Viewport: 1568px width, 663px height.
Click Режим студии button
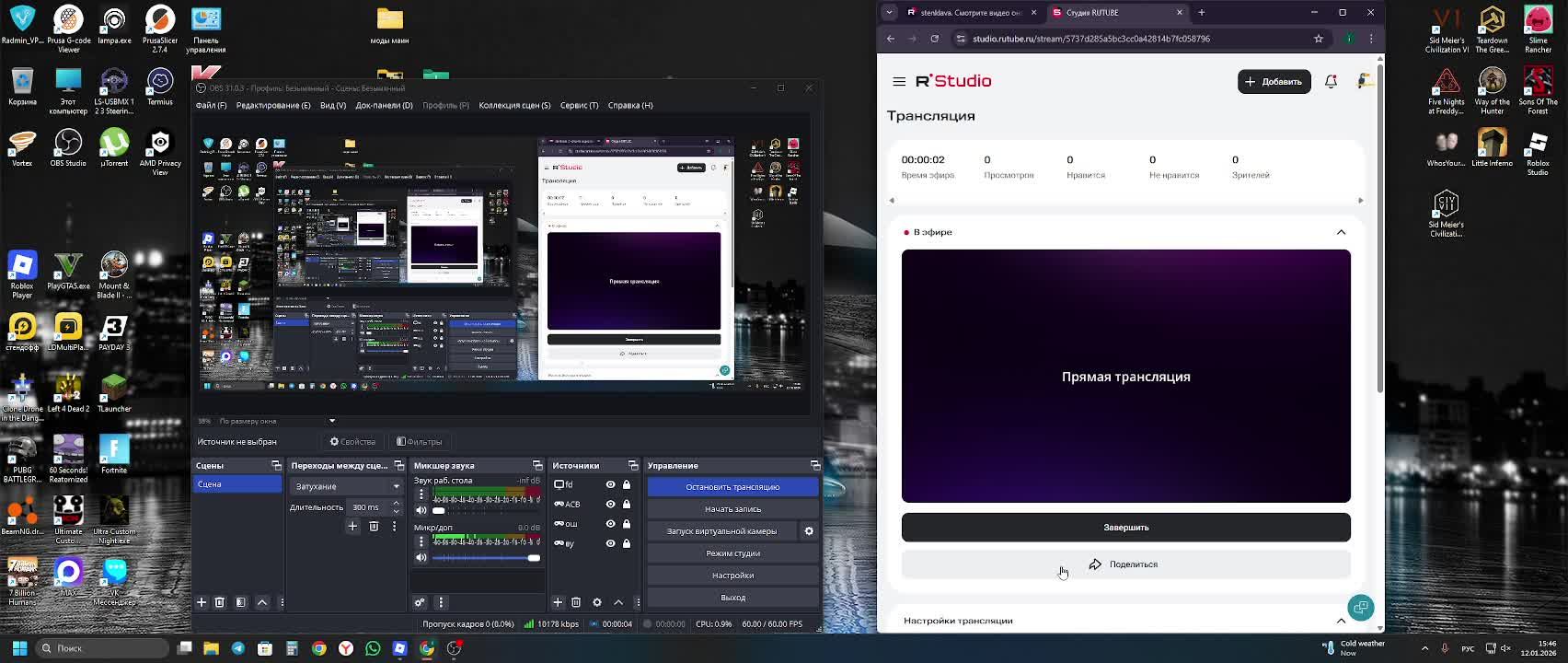[732, 553]
